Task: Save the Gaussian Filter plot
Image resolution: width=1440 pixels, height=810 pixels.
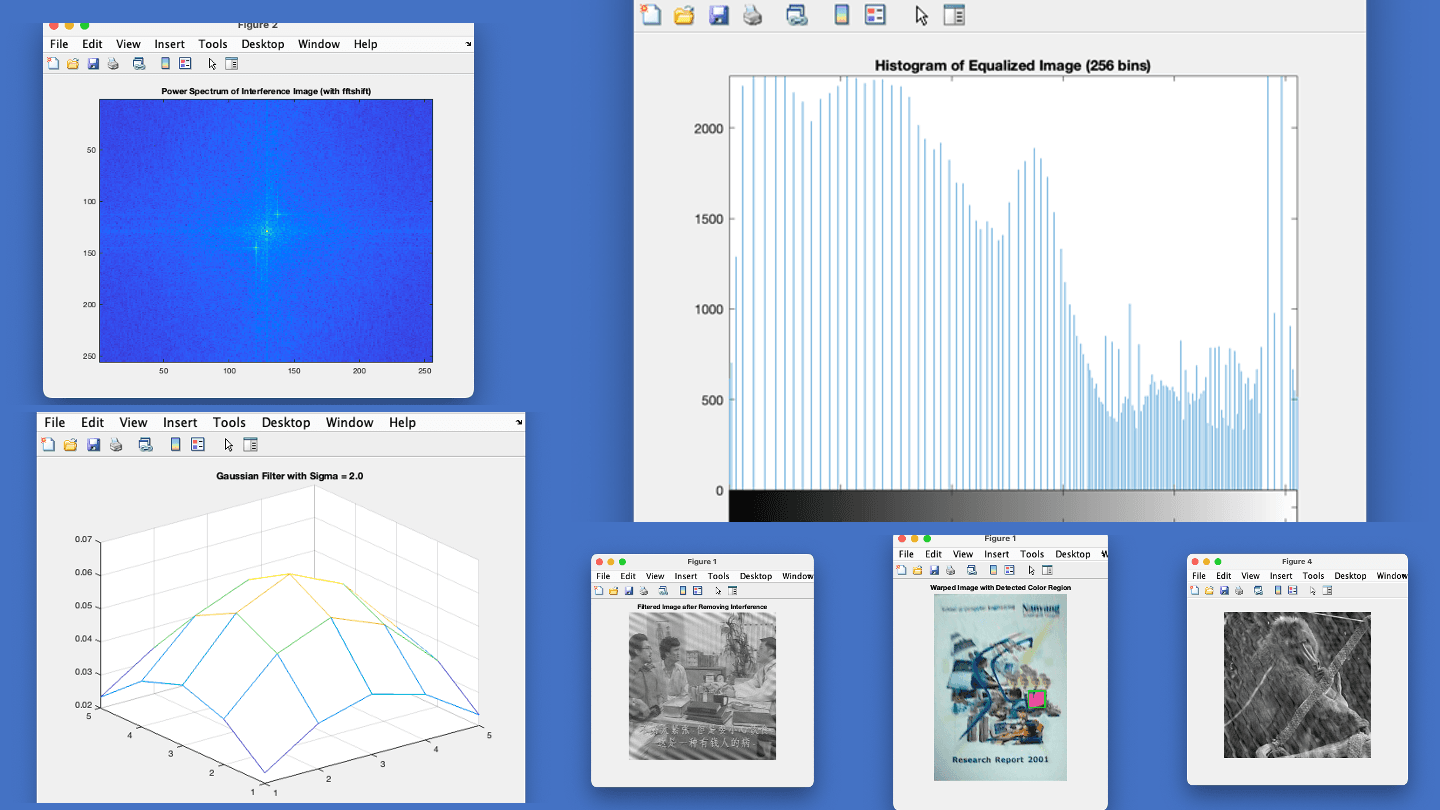Action: (94, 444)
